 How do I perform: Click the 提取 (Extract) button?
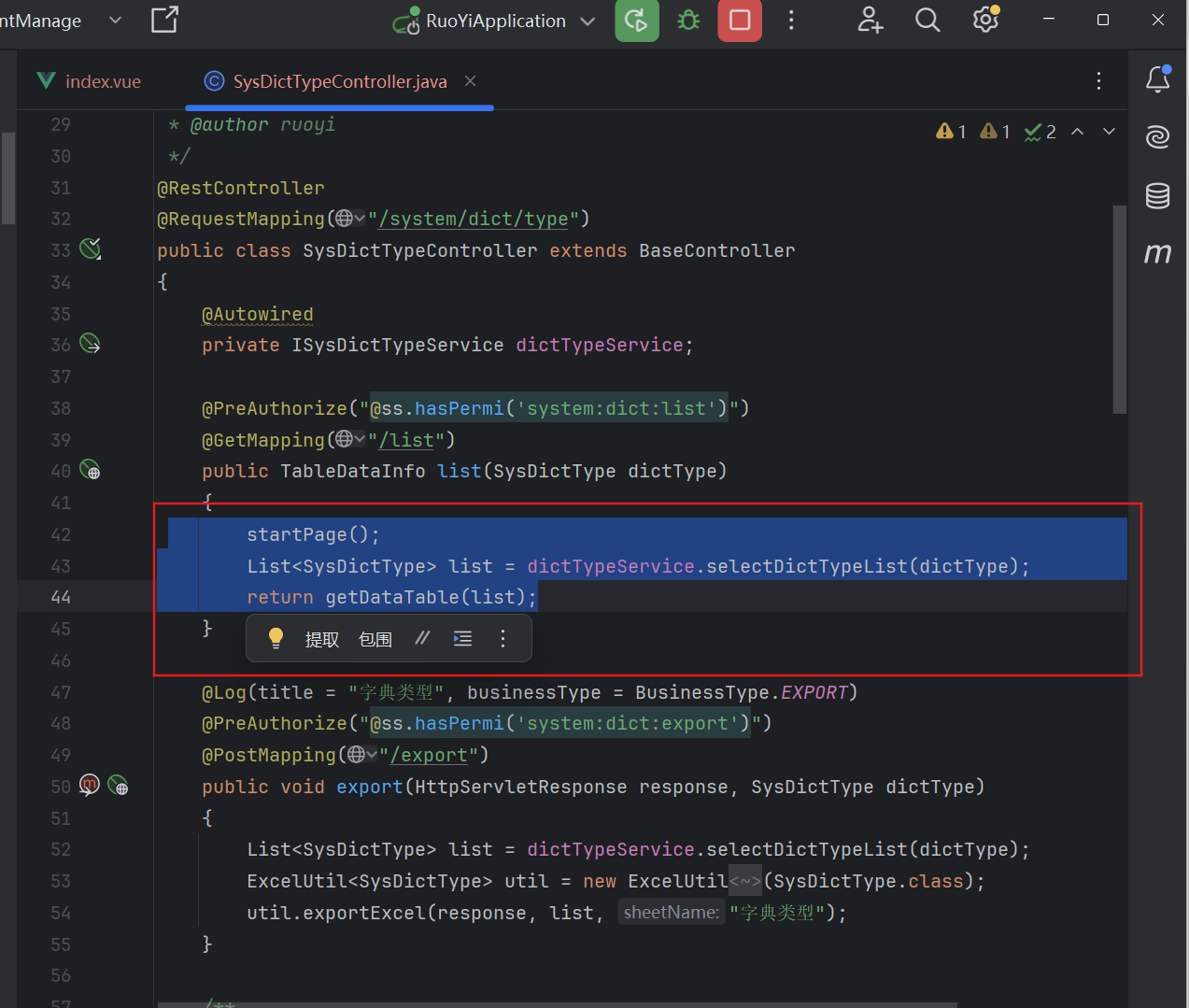coord(321,639)
